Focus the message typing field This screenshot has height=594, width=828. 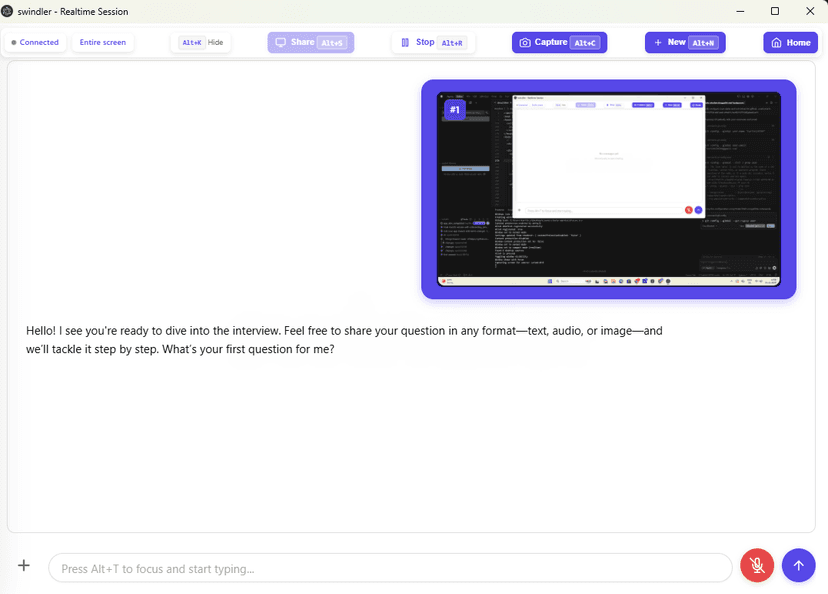(390, 568)
